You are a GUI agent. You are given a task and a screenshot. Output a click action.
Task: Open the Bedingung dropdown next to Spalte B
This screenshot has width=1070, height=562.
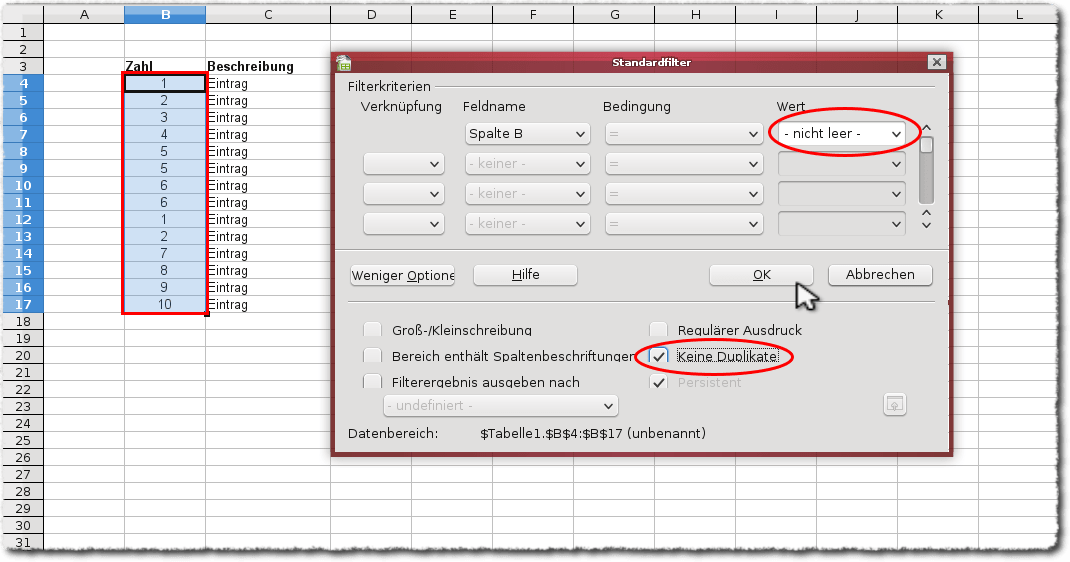tap(684, 134)
